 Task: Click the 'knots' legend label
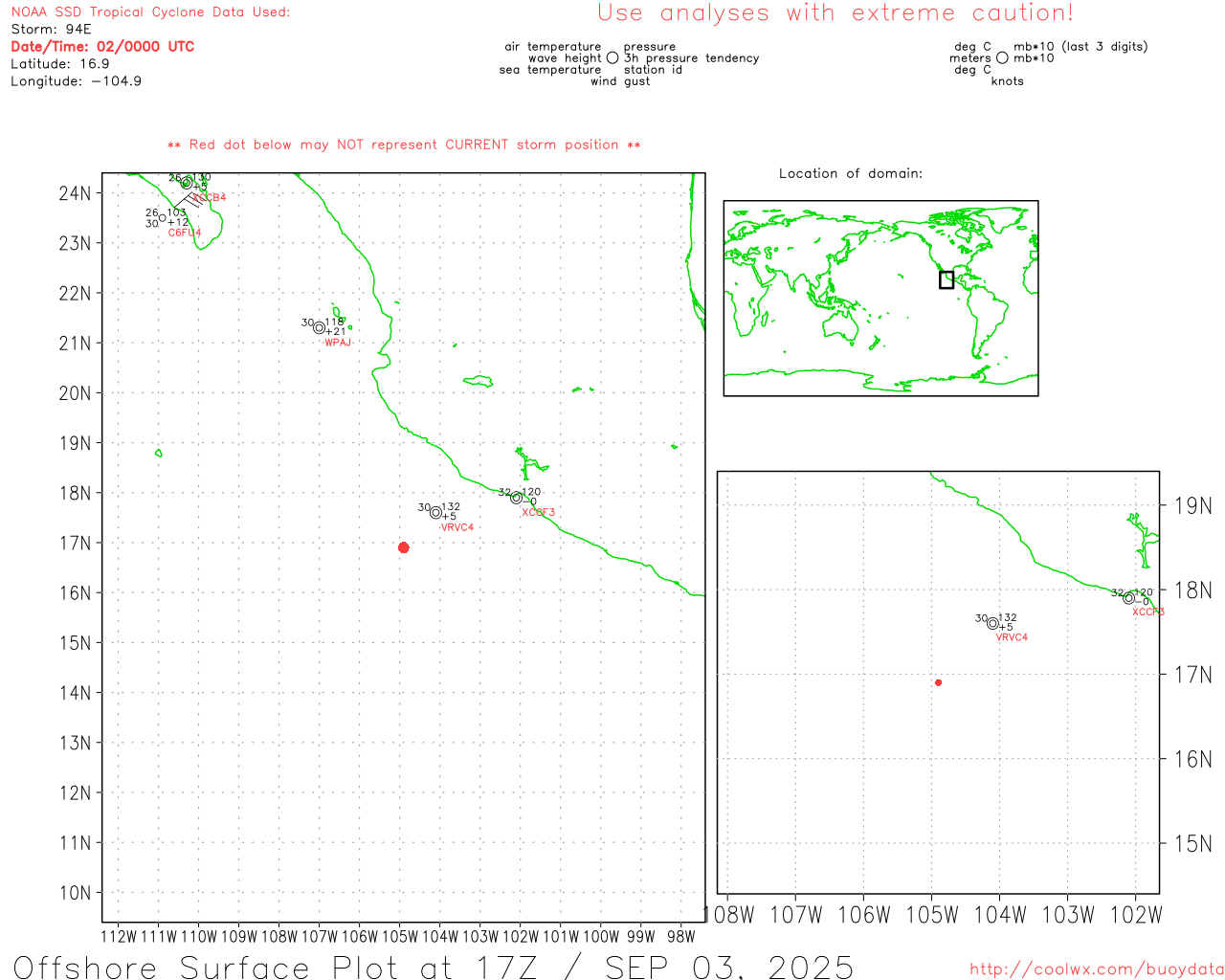pyautogui.click(x=1008, y=81)
